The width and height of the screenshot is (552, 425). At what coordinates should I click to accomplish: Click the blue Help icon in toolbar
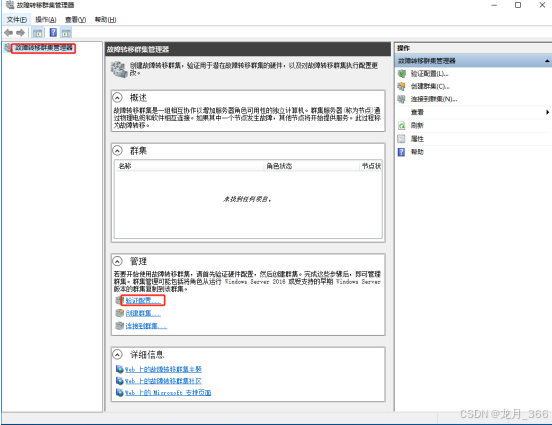[53, 33]
